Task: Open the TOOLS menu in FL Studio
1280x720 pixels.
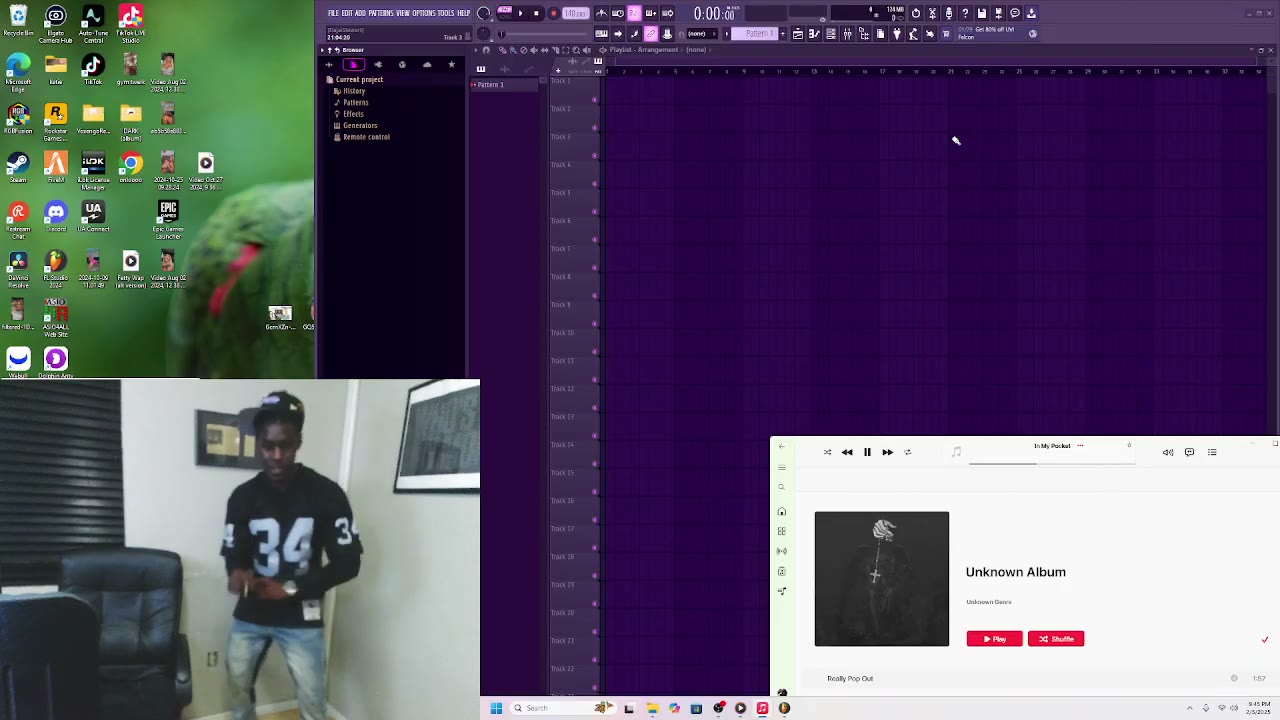Action: (446, 13)
